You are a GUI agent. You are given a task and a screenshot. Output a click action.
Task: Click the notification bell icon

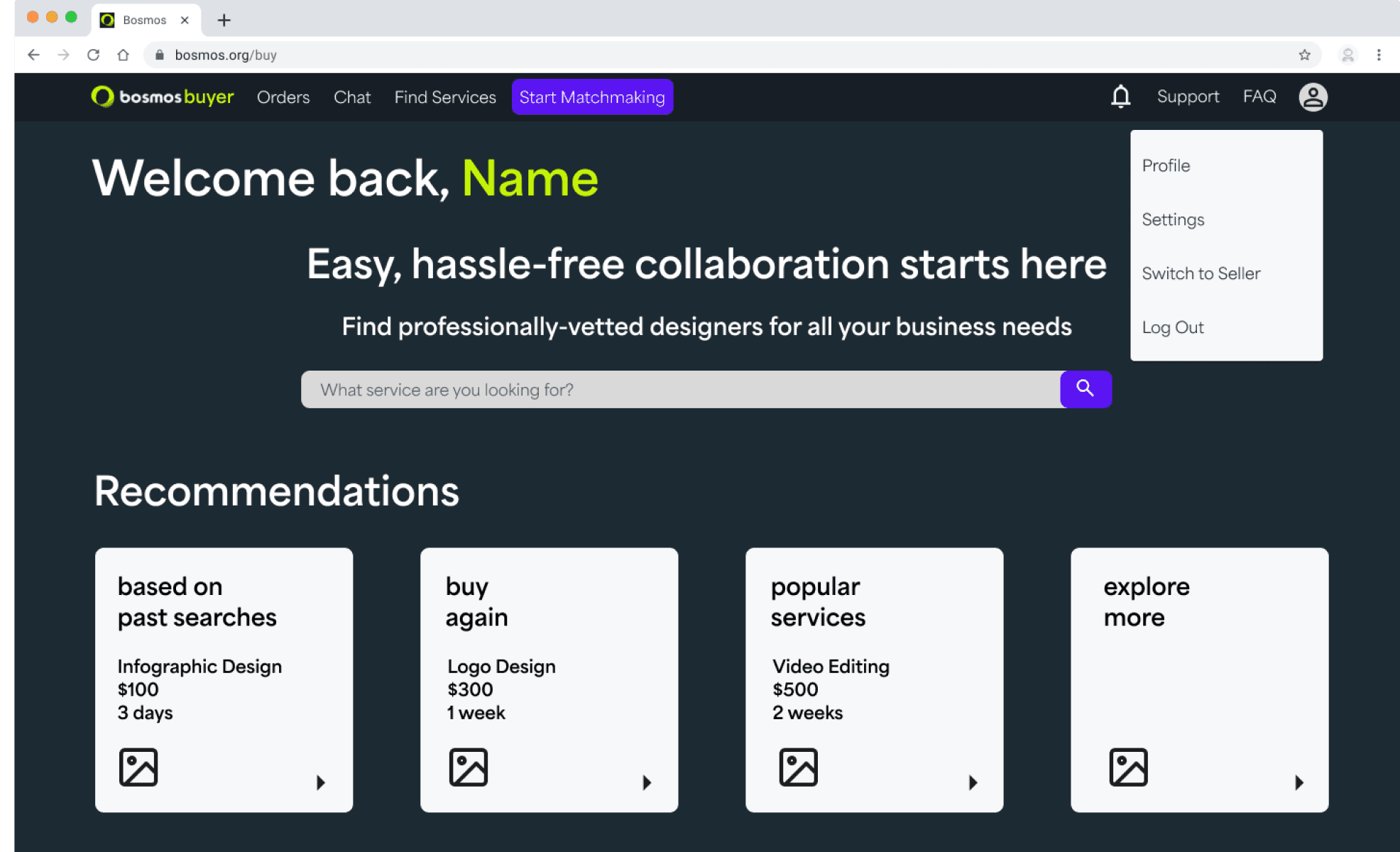(1120, 97)
